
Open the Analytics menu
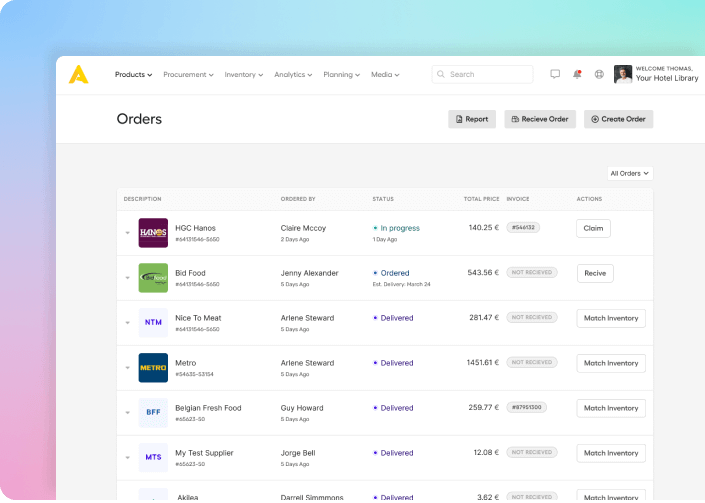pos(293,75)
